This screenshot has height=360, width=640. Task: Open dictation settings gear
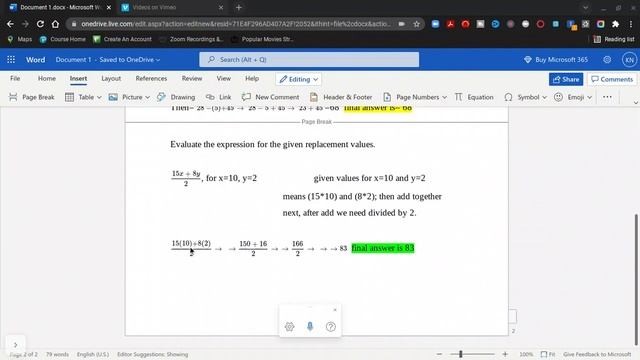289,327
